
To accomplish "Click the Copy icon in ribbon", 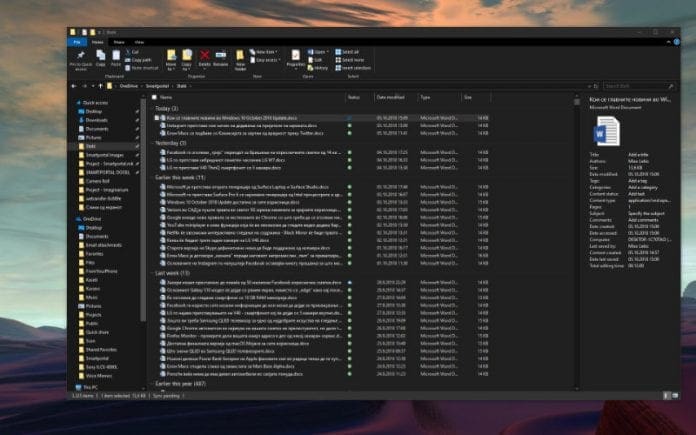I will point(101,55).
